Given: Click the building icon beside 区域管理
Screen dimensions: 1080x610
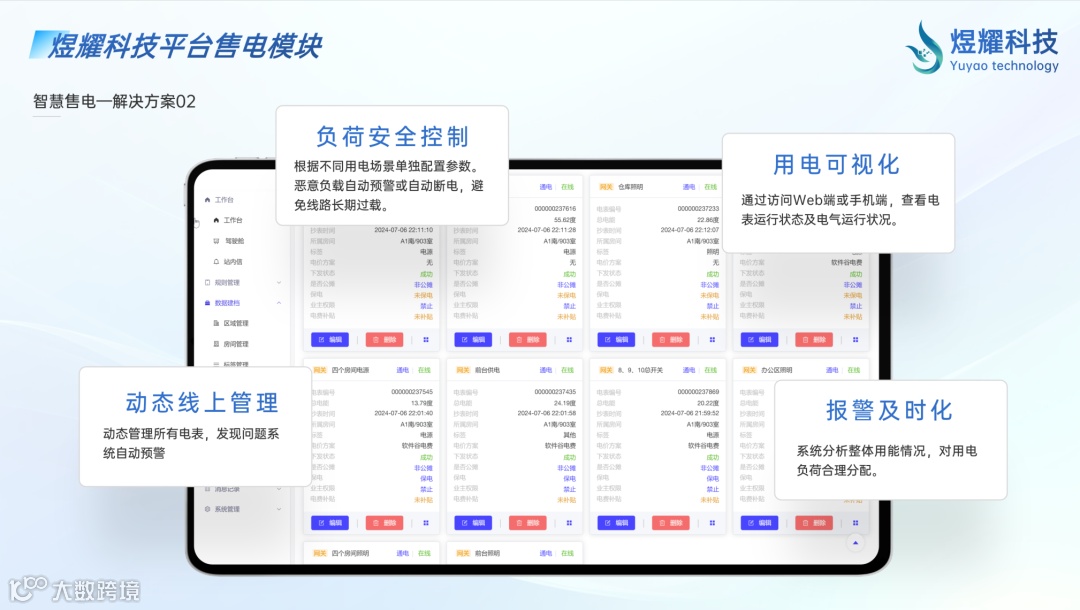Looking at the screenshot, I should pos(216,323).
